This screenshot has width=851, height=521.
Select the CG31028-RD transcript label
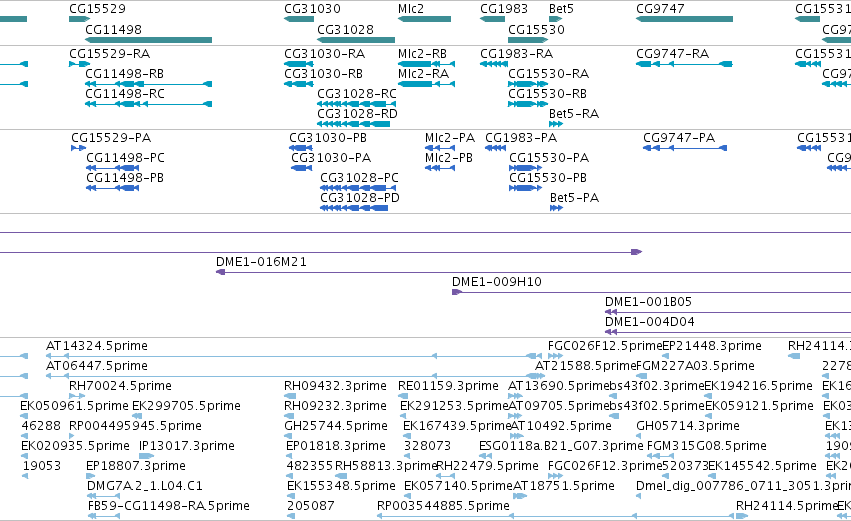(358, 114)
